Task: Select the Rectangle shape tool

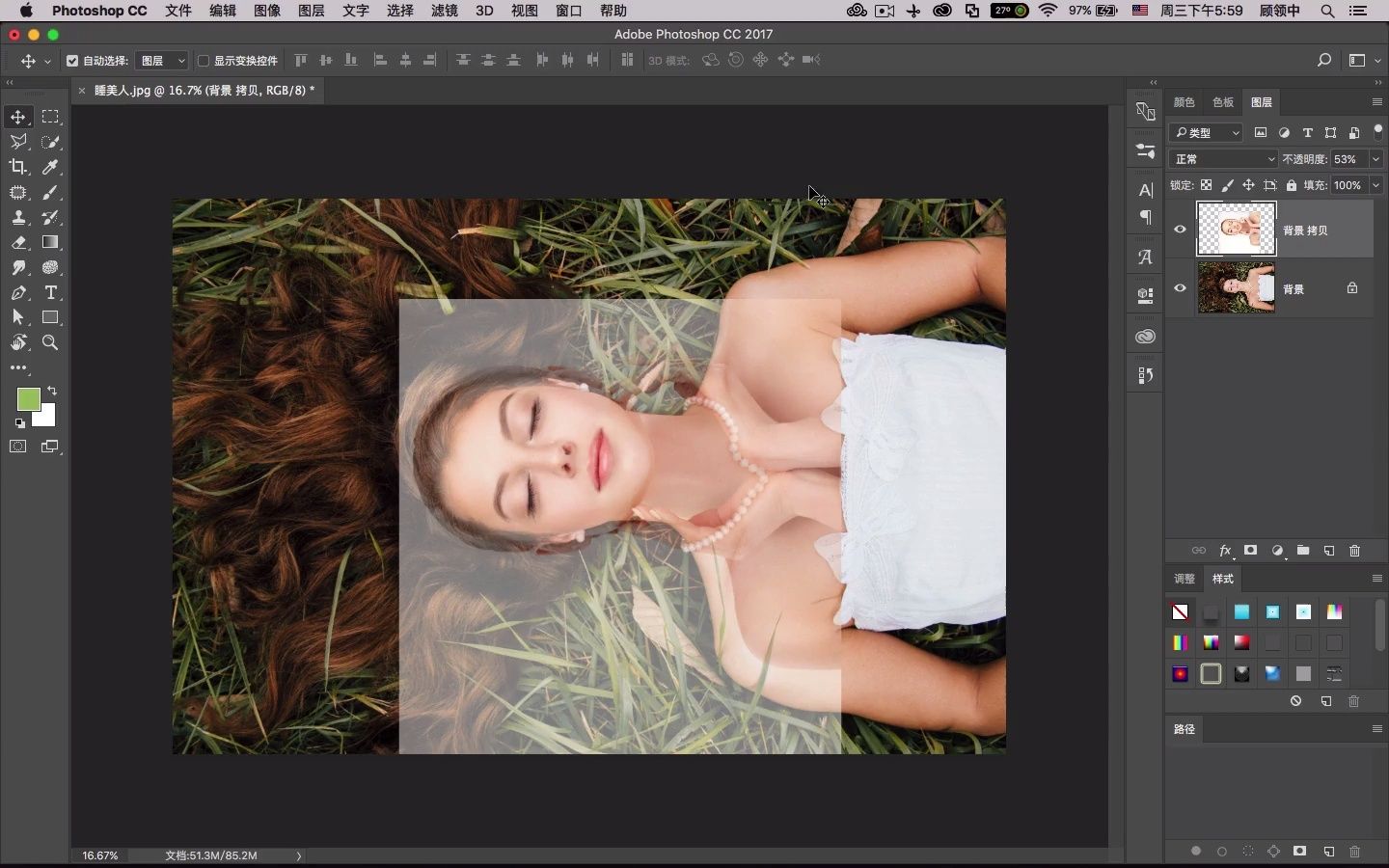Action: [50, 317]
